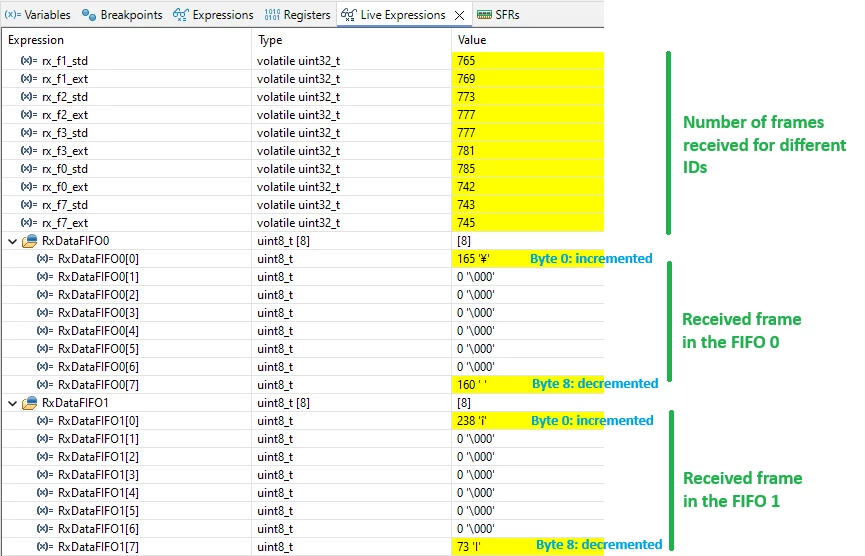Select the RxDataFIFO1[3] element
The image size is (865, 556).
[98, 475]
